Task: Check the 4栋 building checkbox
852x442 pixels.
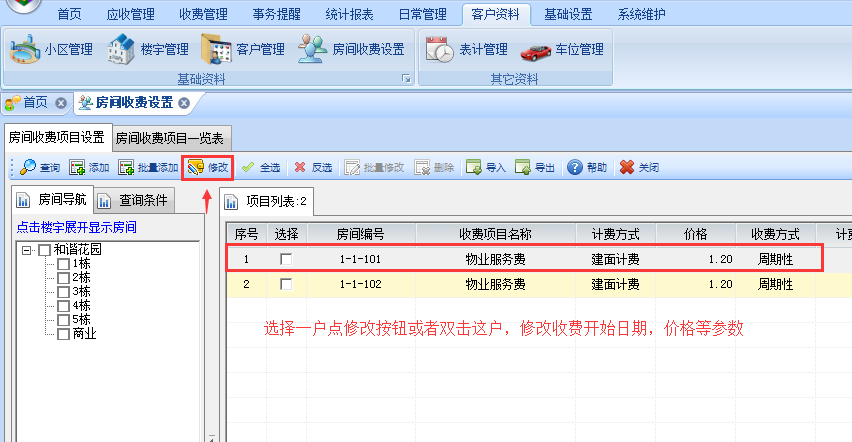Action: (63, 306)
